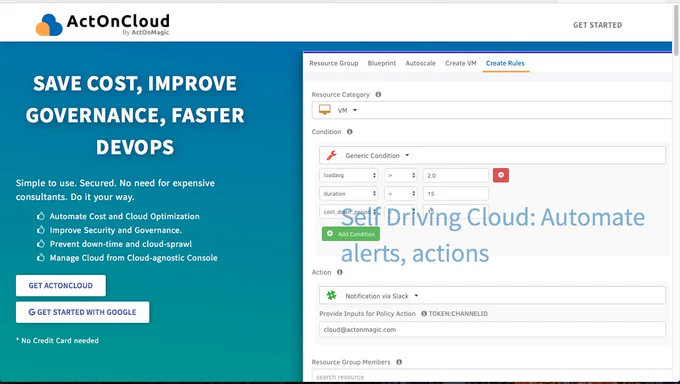Screen dimensions: 680x384
Task: Click the cloud@actonmagic.com input field
Action: coord(492,329)
